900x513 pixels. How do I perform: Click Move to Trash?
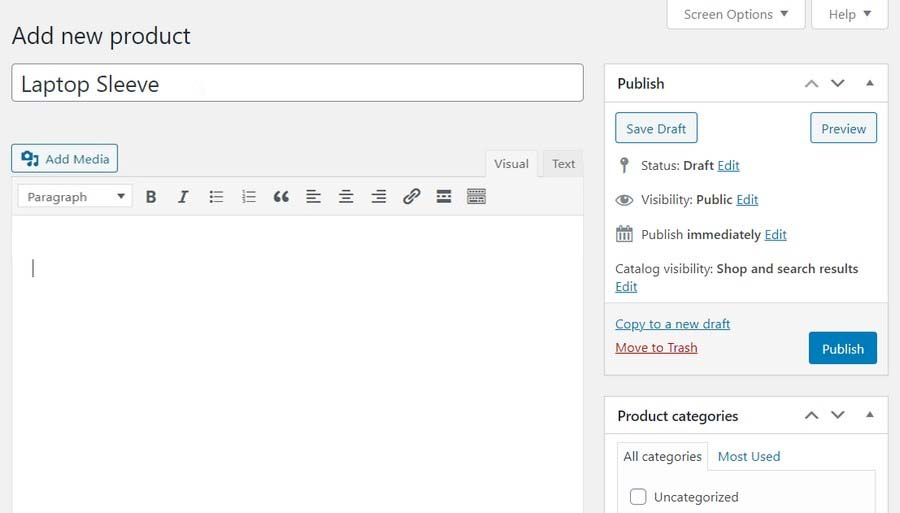(x=656, y=348)
